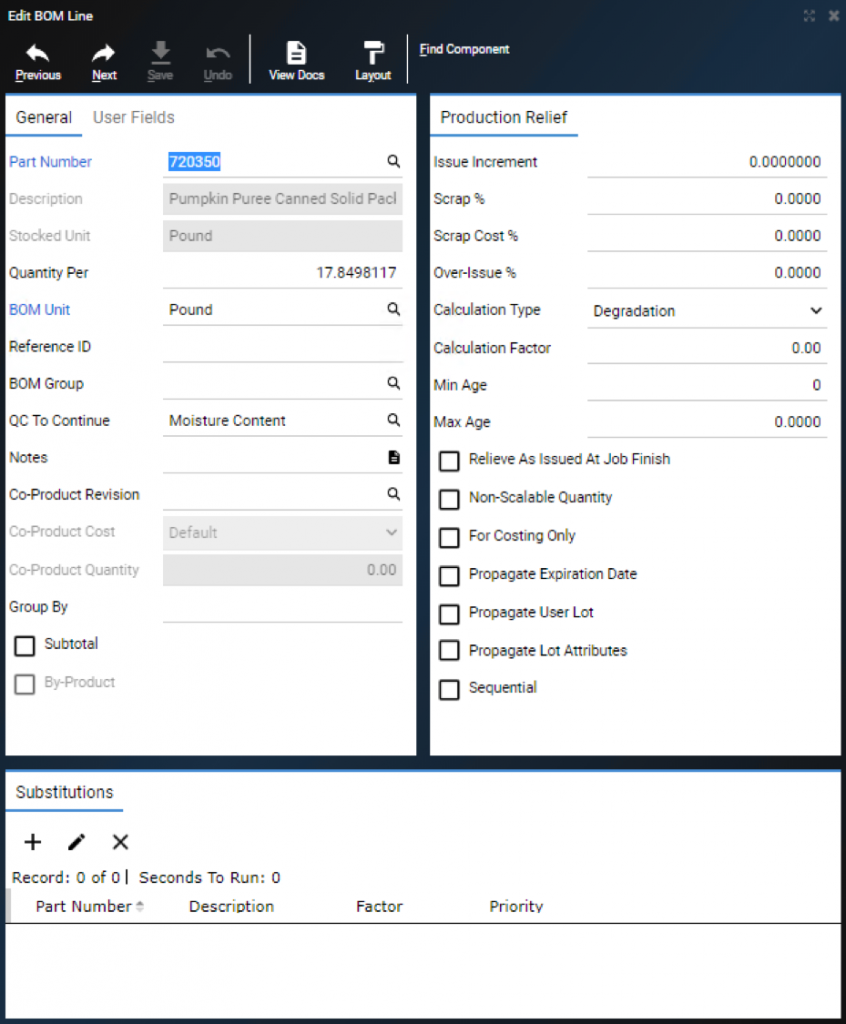Click the Find Component button
This screenshot has width=846, height=1024.
(464, 49)
